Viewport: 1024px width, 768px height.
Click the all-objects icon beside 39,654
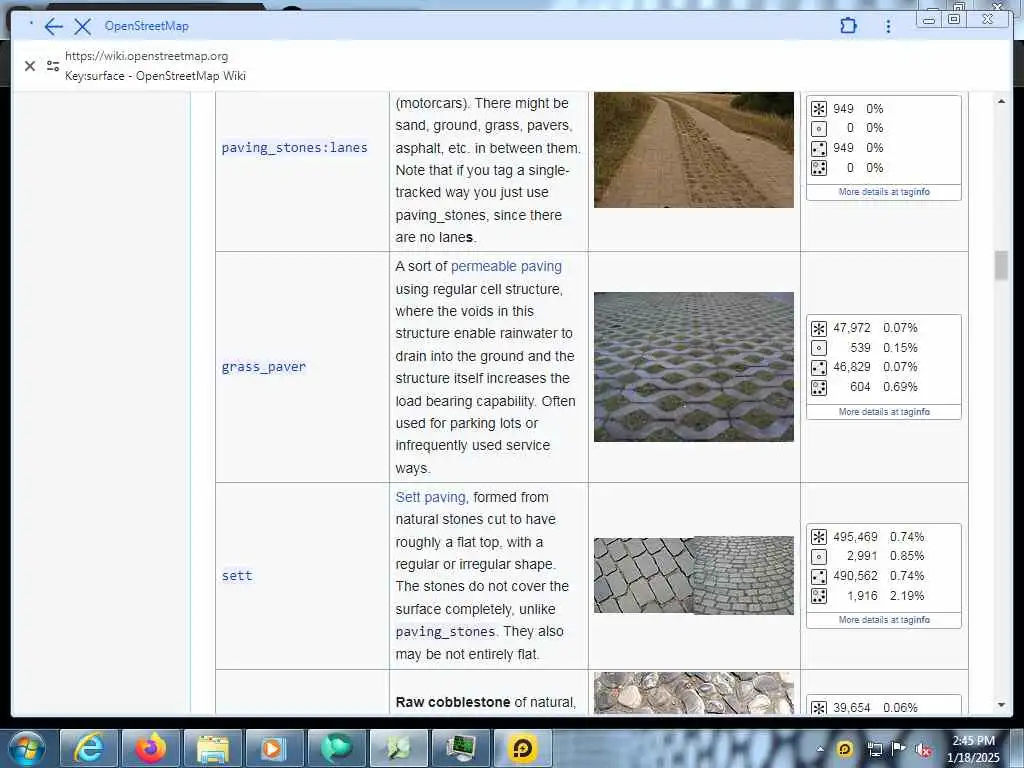point(818,707)
